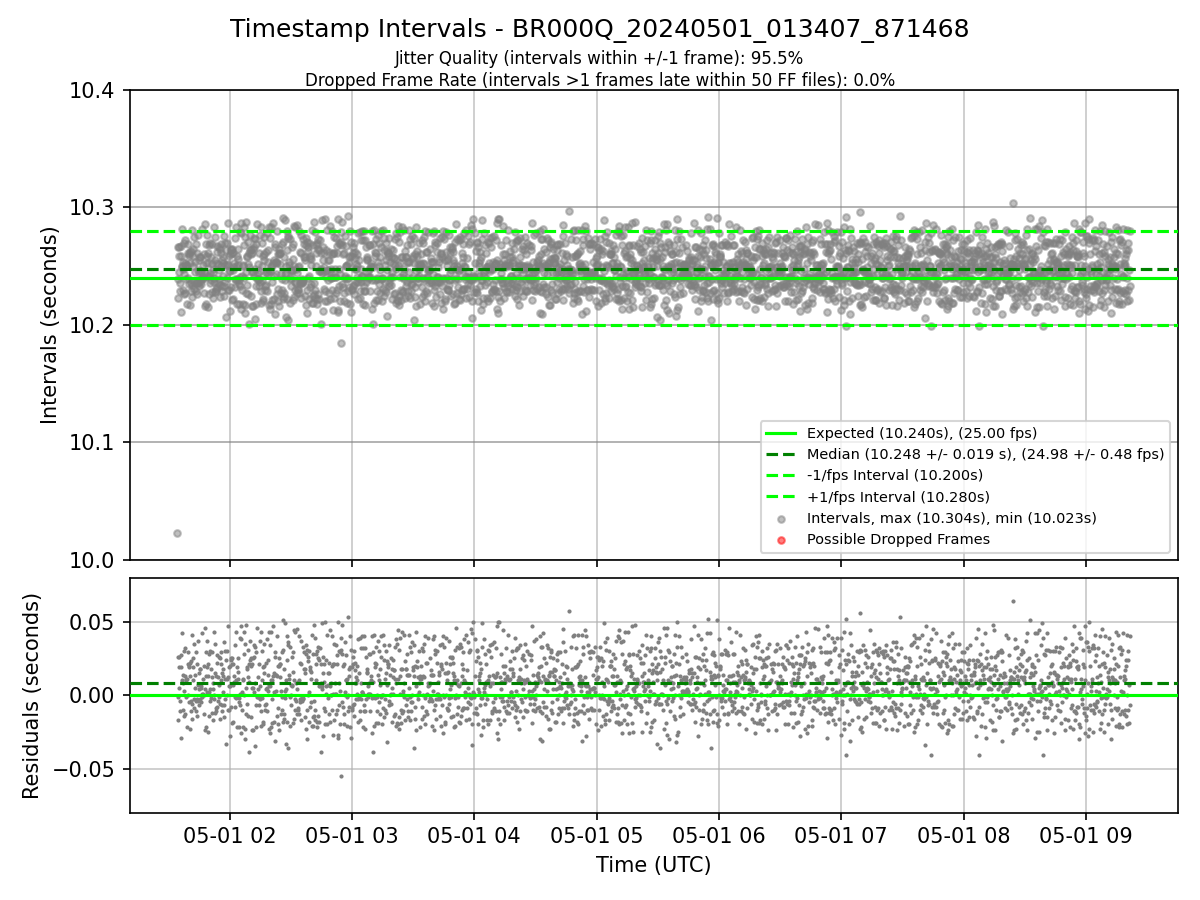Click the low outlier interval point near 10.18 seconds
1200x900 pixels.
tap(341, 343)
